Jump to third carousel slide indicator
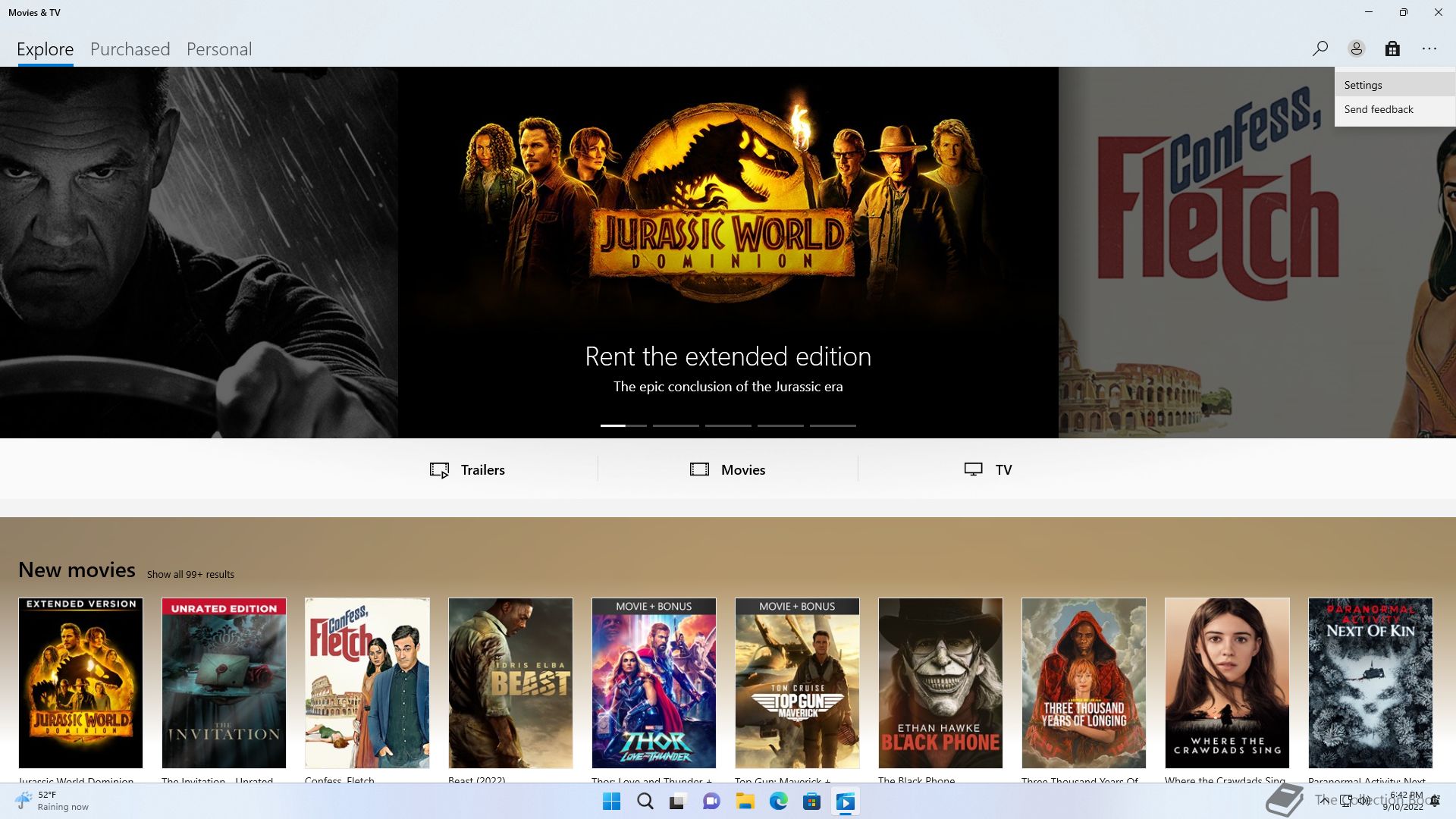 728,425
